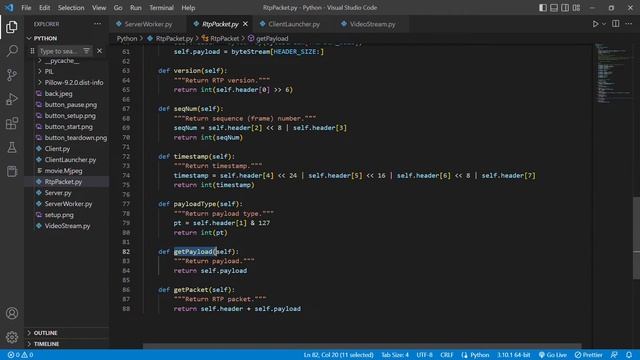The width and height of the screenshot is (640, 360).
Task: Open editor More Actions ellipsis
Action: [629, 24]
